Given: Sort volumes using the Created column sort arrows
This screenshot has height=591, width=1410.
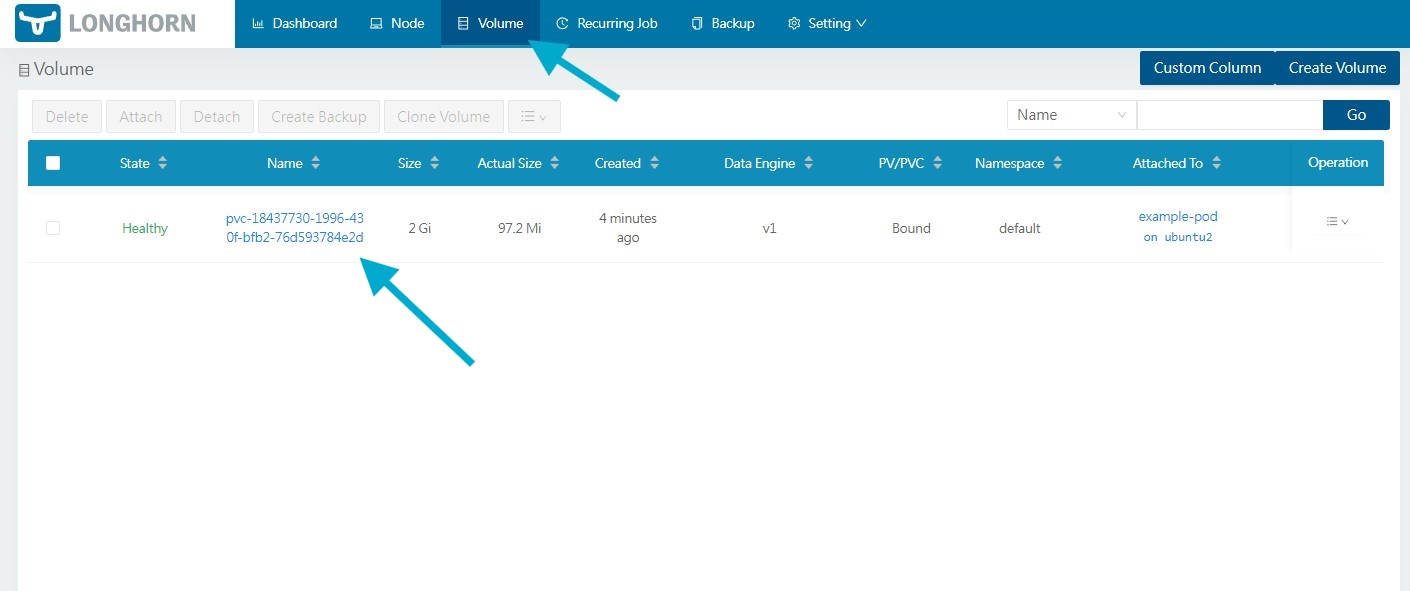Looking at the screenshot, I should pyautogui.click(x=654, y=162).
